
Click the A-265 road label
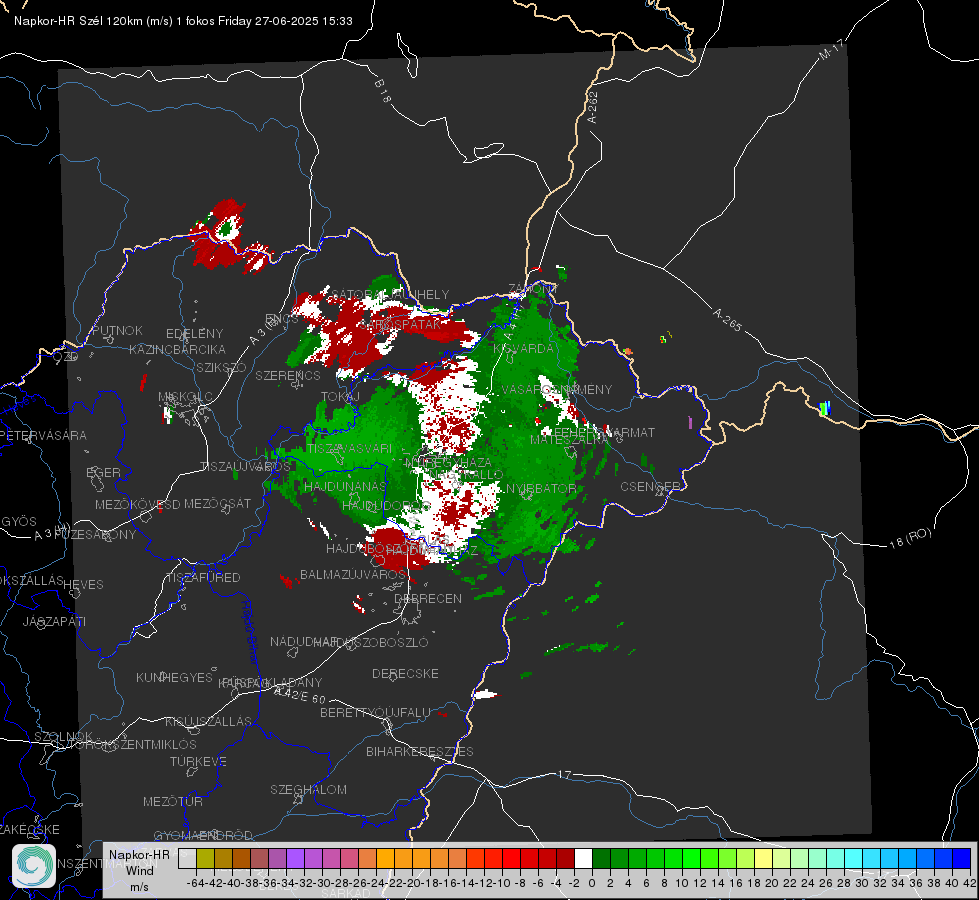[727, 319]
